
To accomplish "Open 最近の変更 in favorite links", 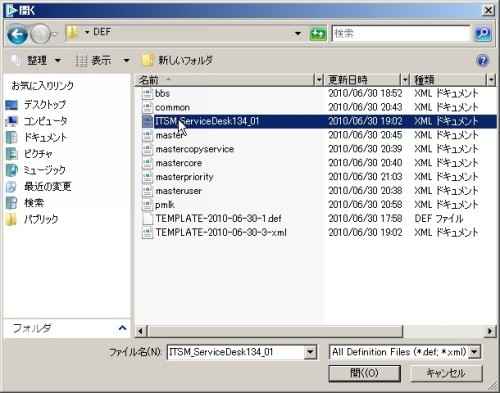I will (x=47, y=186).
